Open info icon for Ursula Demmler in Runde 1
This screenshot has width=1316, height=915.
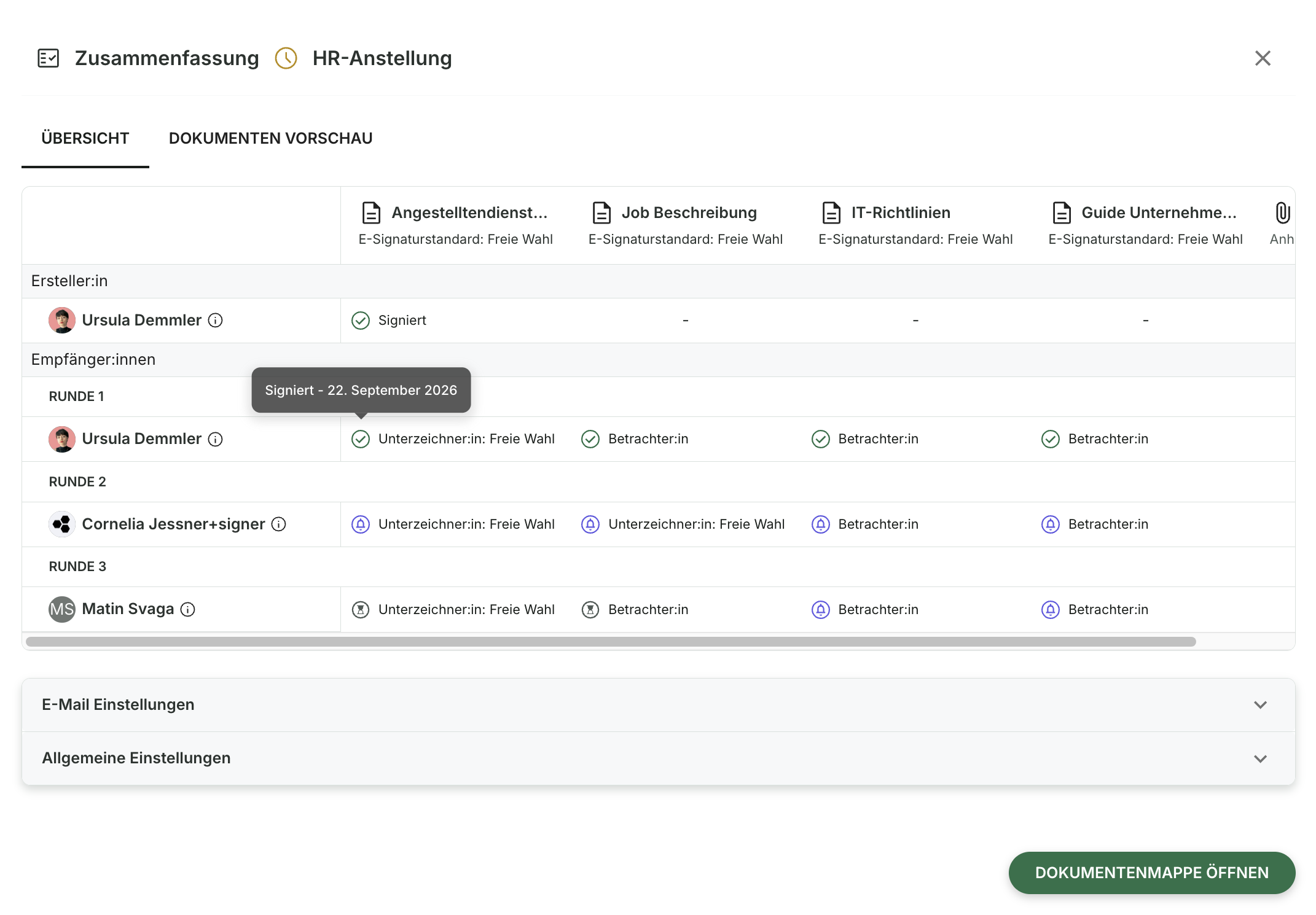[x=215, y=439]
